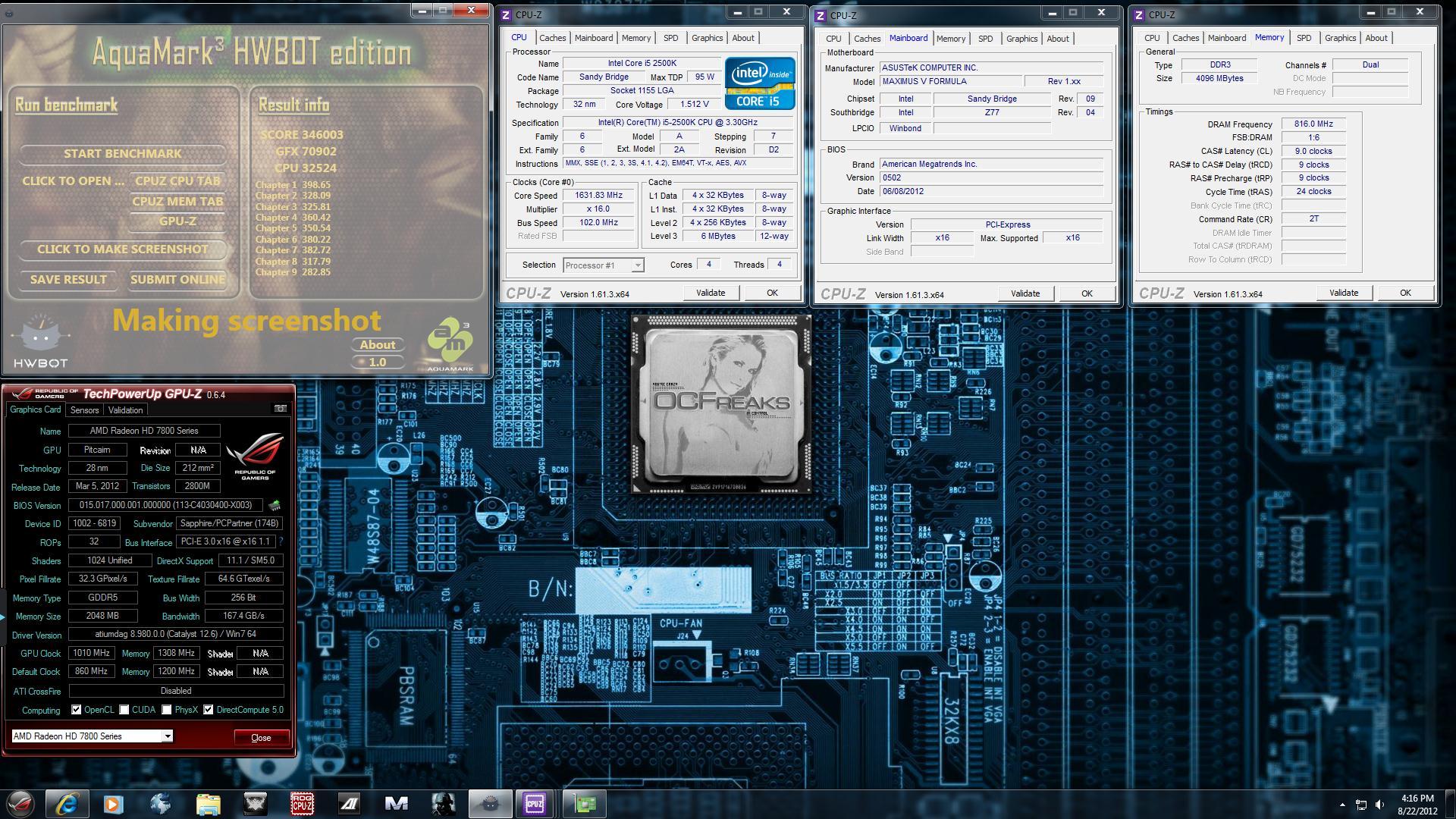Click the Show Desktop strip
Viewport: 1456px width, 819px height.
tap(1451, 804)
